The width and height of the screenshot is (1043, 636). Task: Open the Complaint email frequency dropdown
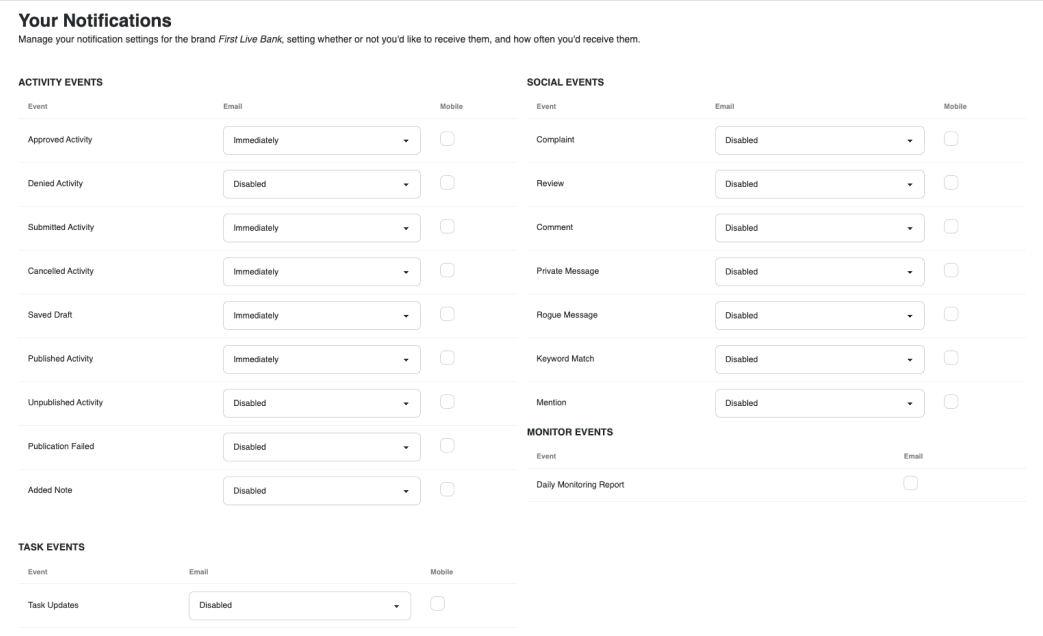tap(819, 141)
